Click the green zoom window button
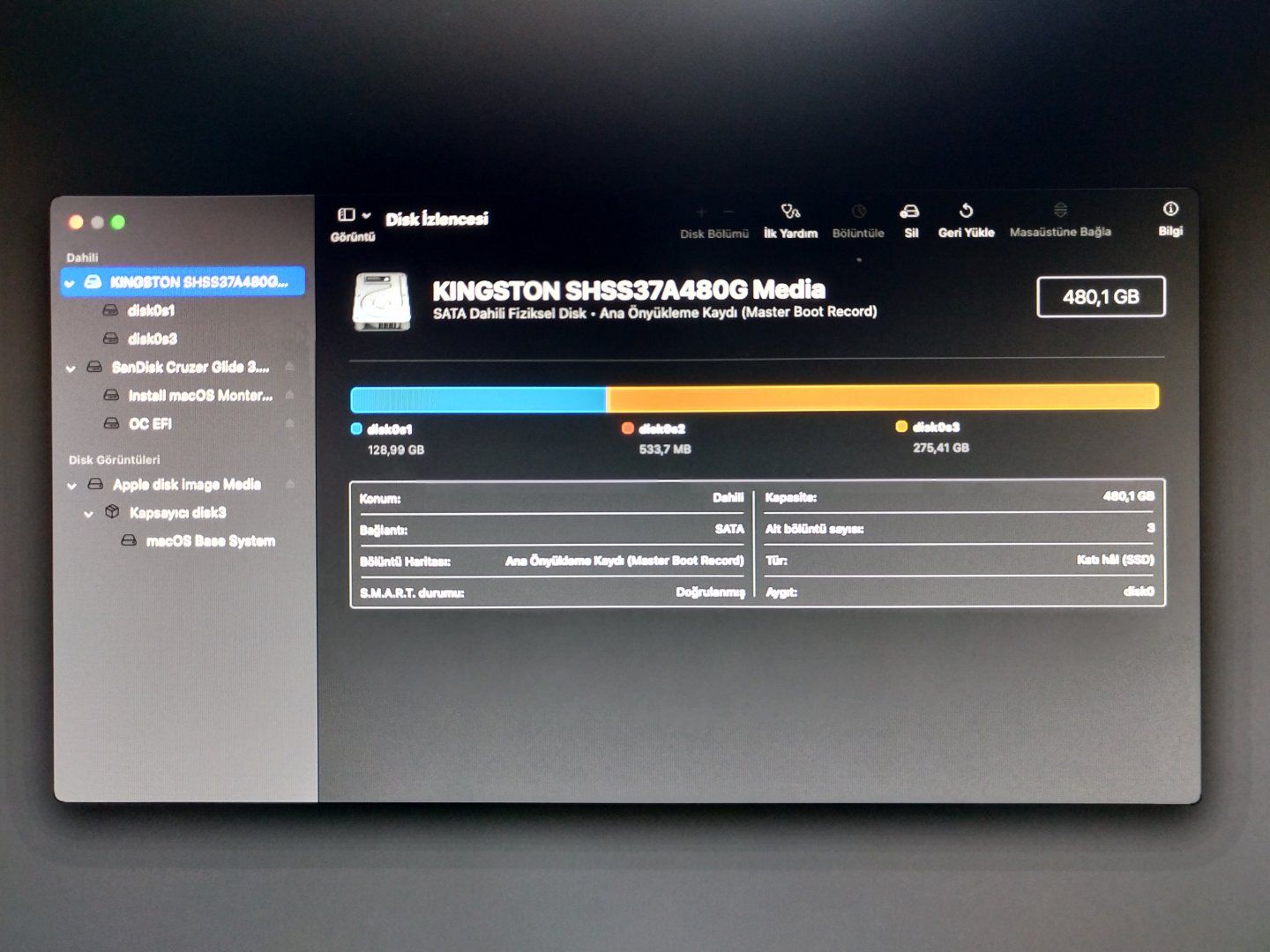Screen dimensions: 1270x952 (x=118, y=222)
